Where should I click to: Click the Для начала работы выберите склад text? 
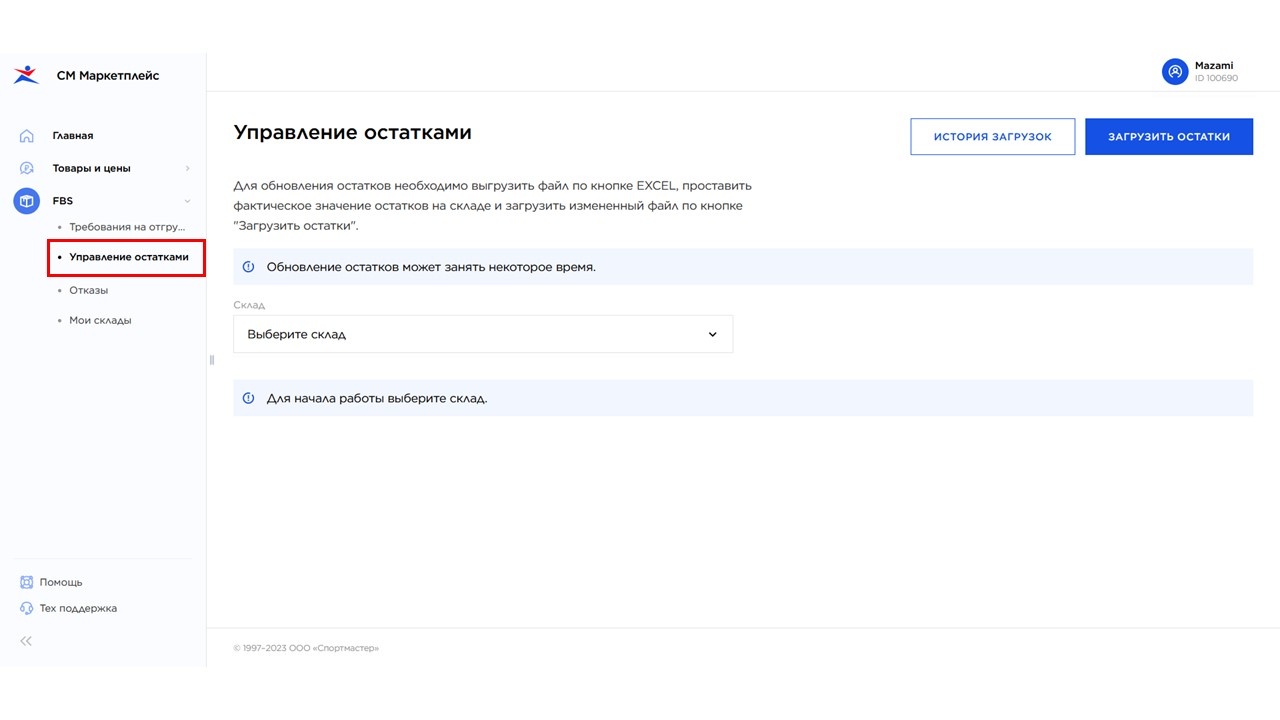pyautogui.click(x=377, y=398)
